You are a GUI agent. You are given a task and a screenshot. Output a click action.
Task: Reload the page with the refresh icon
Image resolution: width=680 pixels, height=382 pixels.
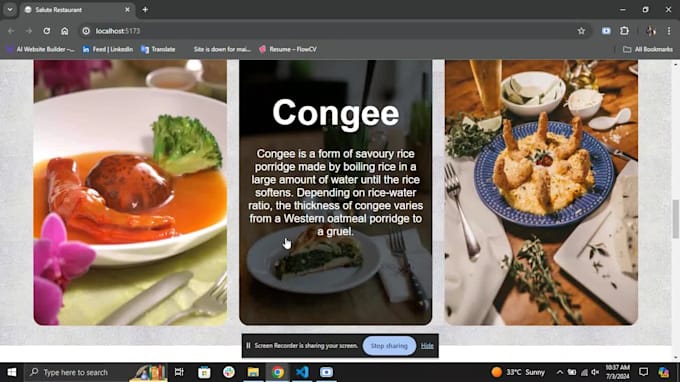(x=46, y=31)
